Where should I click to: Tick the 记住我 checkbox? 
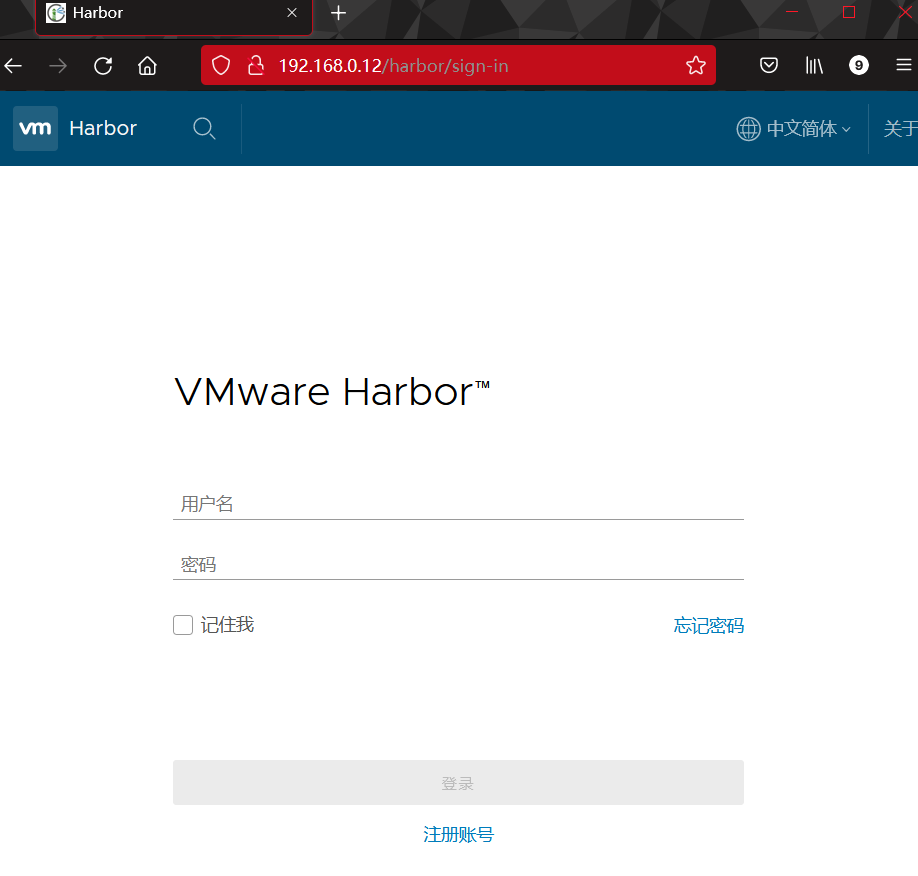[183, 625]
